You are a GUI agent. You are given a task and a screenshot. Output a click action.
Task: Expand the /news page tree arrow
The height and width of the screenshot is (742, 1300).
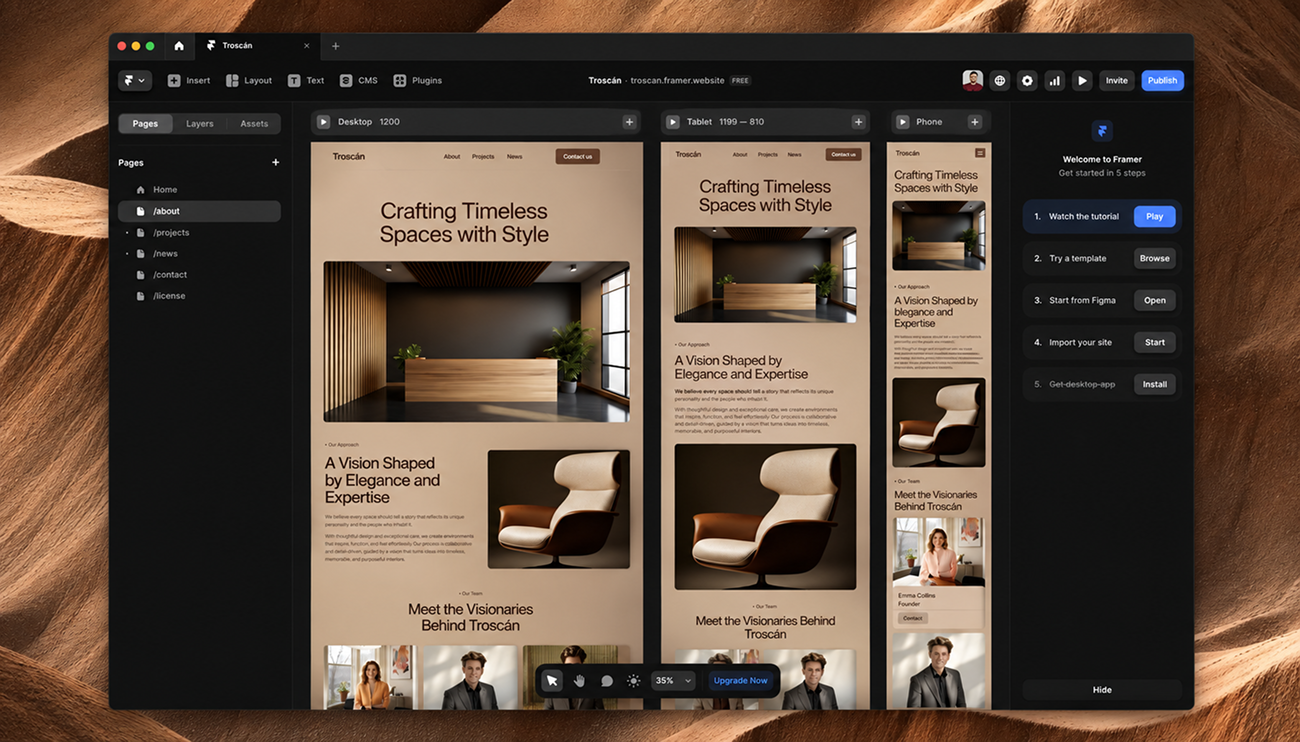(127, 254)
